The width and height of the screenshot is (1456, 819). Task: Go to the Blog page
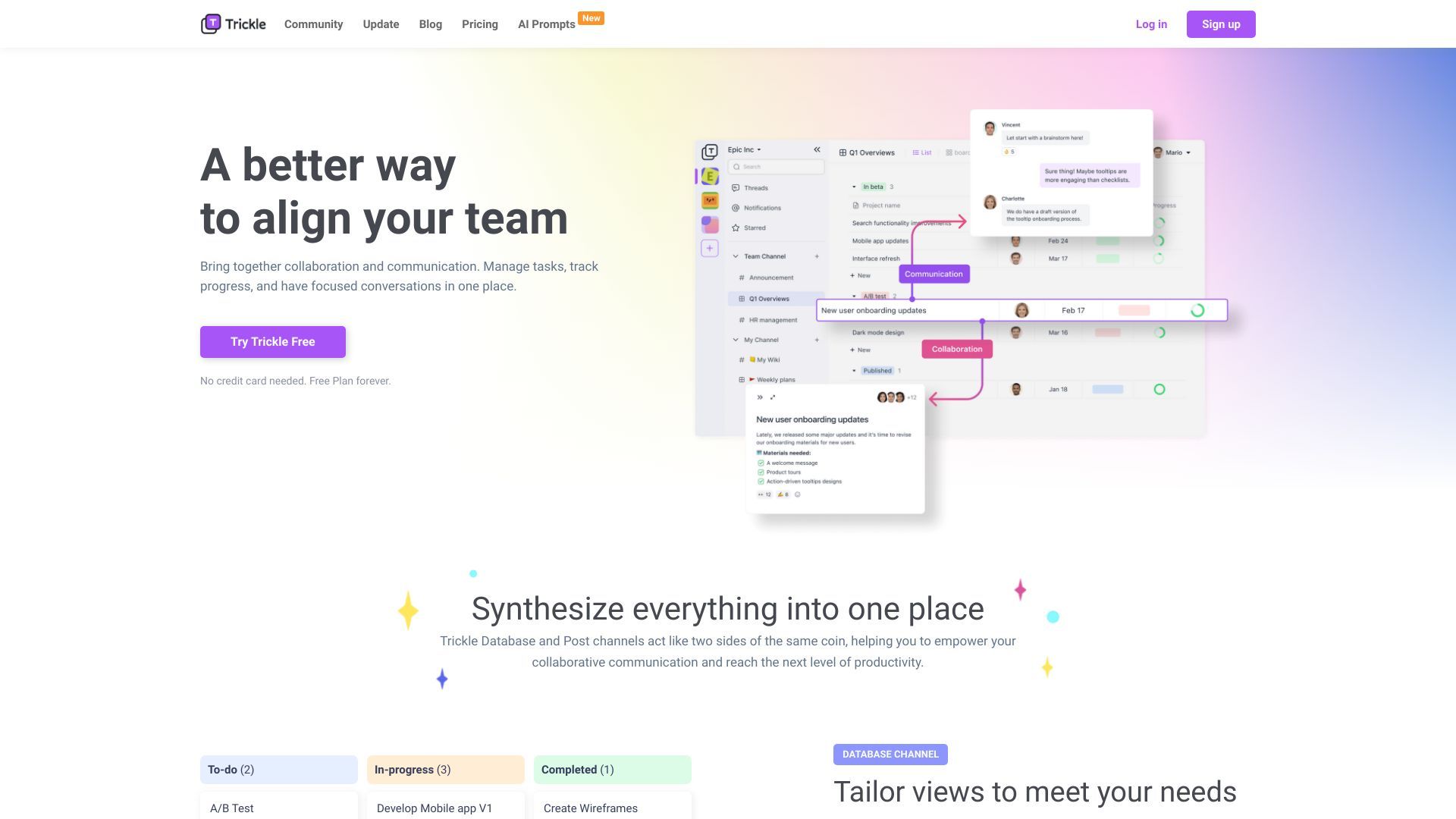pos(430,24)
